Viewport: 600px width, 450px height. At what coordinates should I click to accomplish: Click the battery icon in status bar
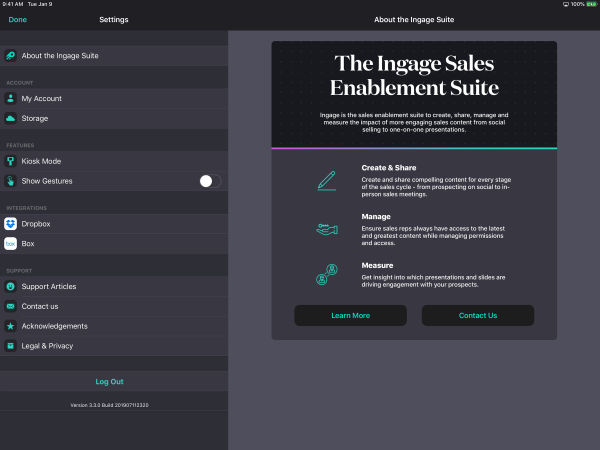(591, 4)
